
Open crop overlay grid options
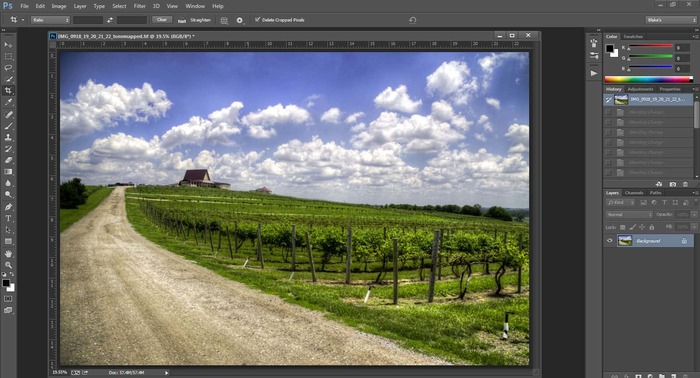(224, 21)
